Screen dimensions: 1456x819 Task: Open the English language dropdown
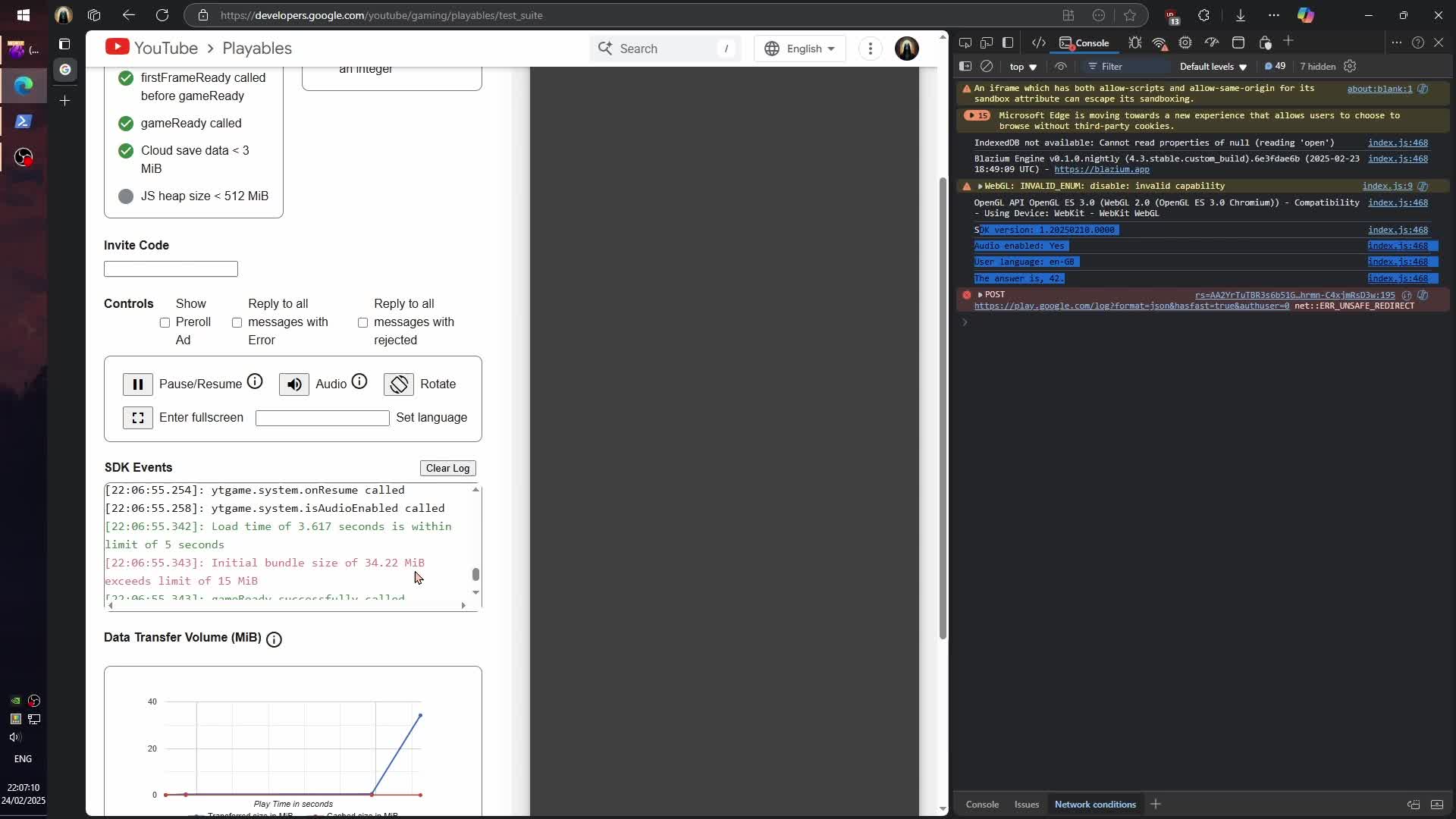(800, 49)
